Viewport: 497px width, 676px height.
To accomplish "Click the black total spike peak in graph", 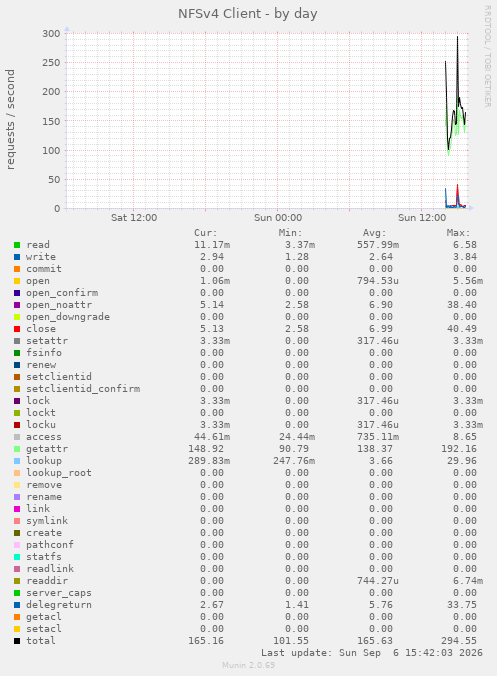I will 457,38.
